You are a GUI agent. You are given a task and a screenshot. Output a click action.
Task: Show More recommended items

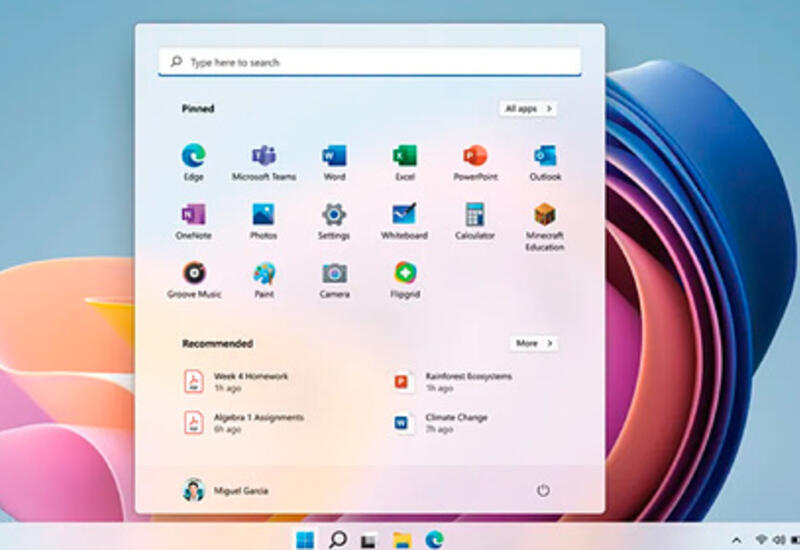tap(534, 343)
